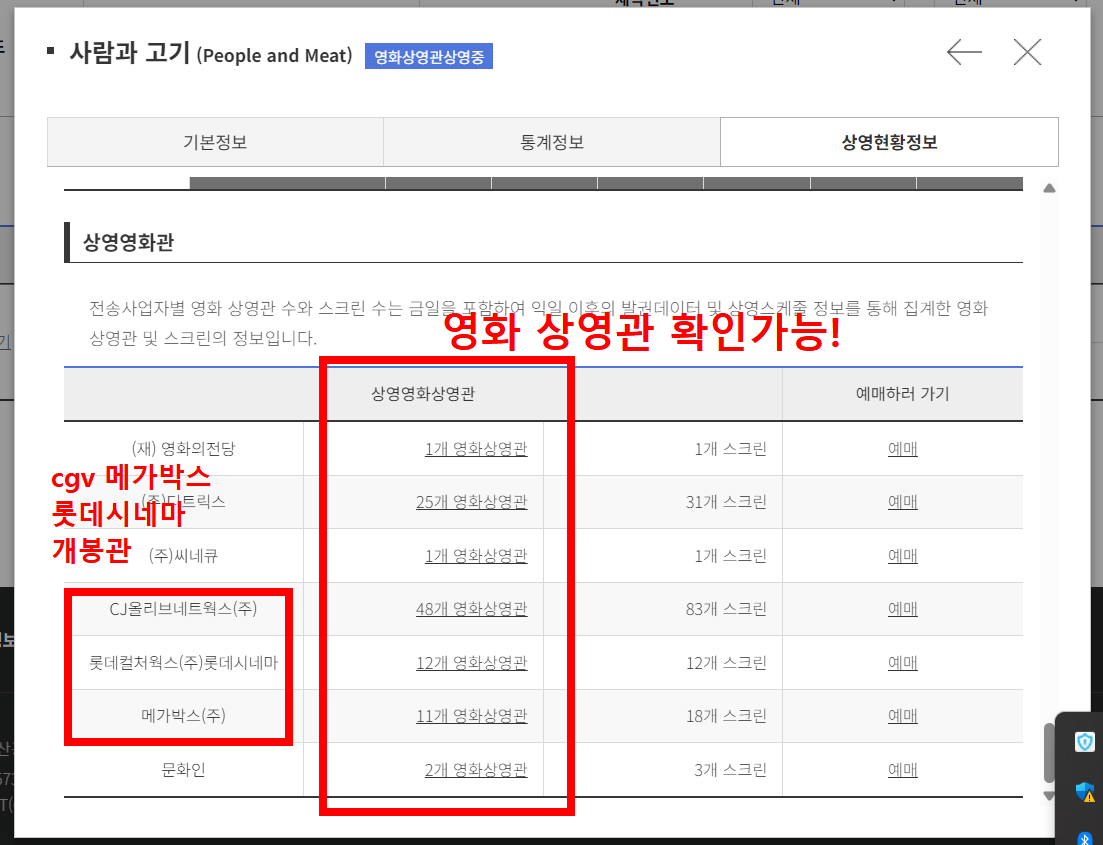Click the back arrow icon in popup header
Screen dimensions: 1103x845
tap(964, 52)
